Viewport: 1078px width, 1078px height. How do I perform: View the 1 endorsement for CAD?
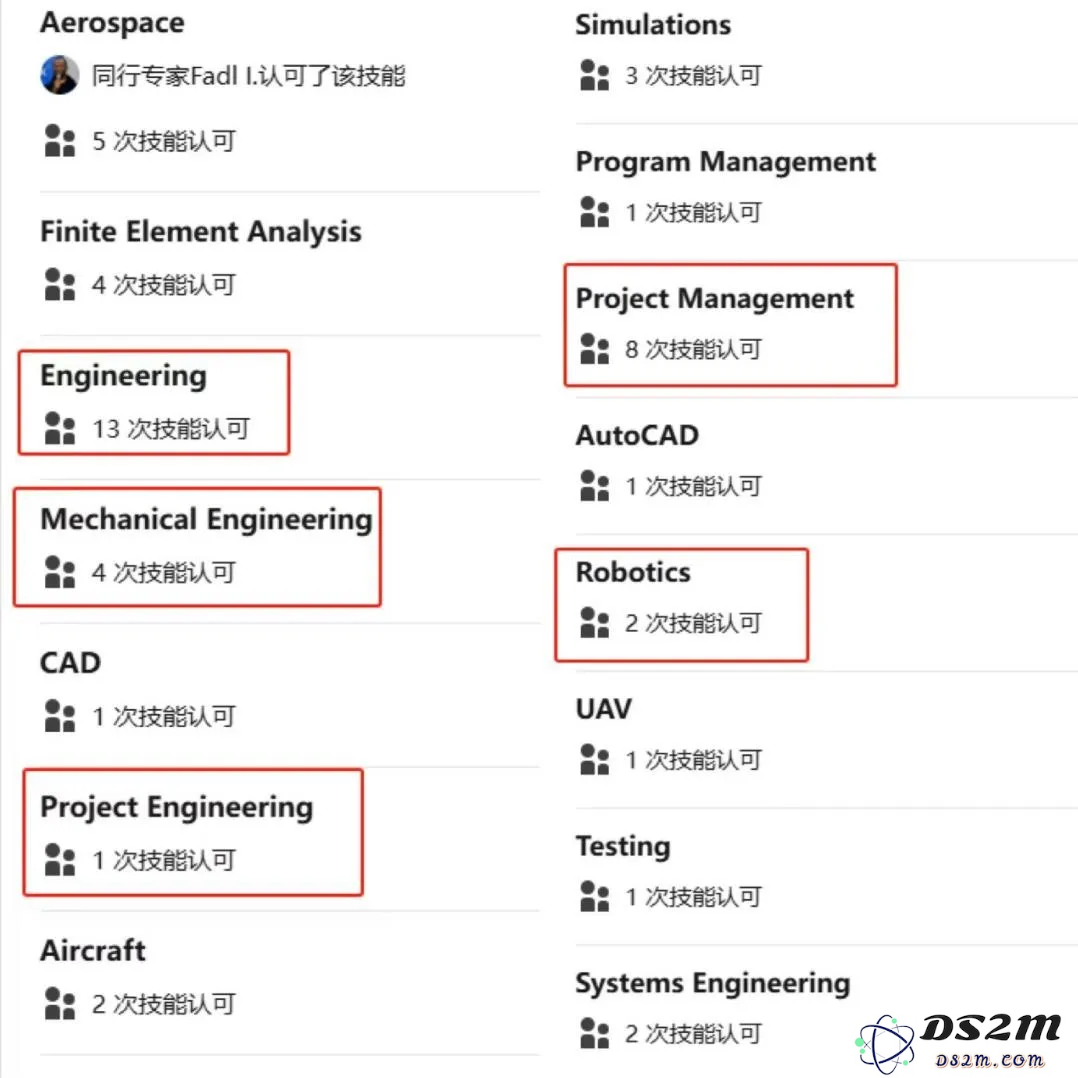click(164, 716)
